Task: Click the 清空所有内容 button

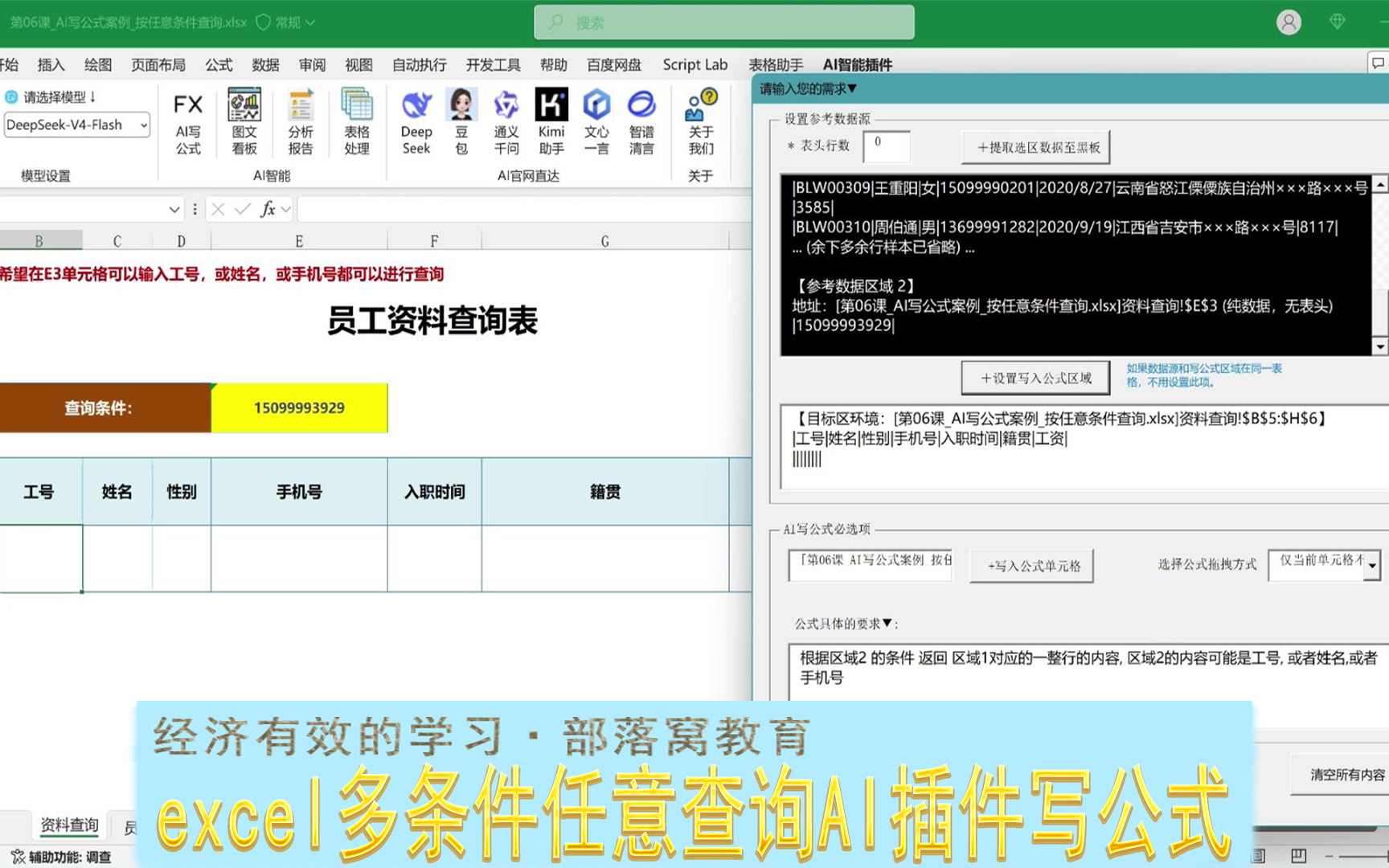Action: pyautogui.click(x=1341, y=775)
